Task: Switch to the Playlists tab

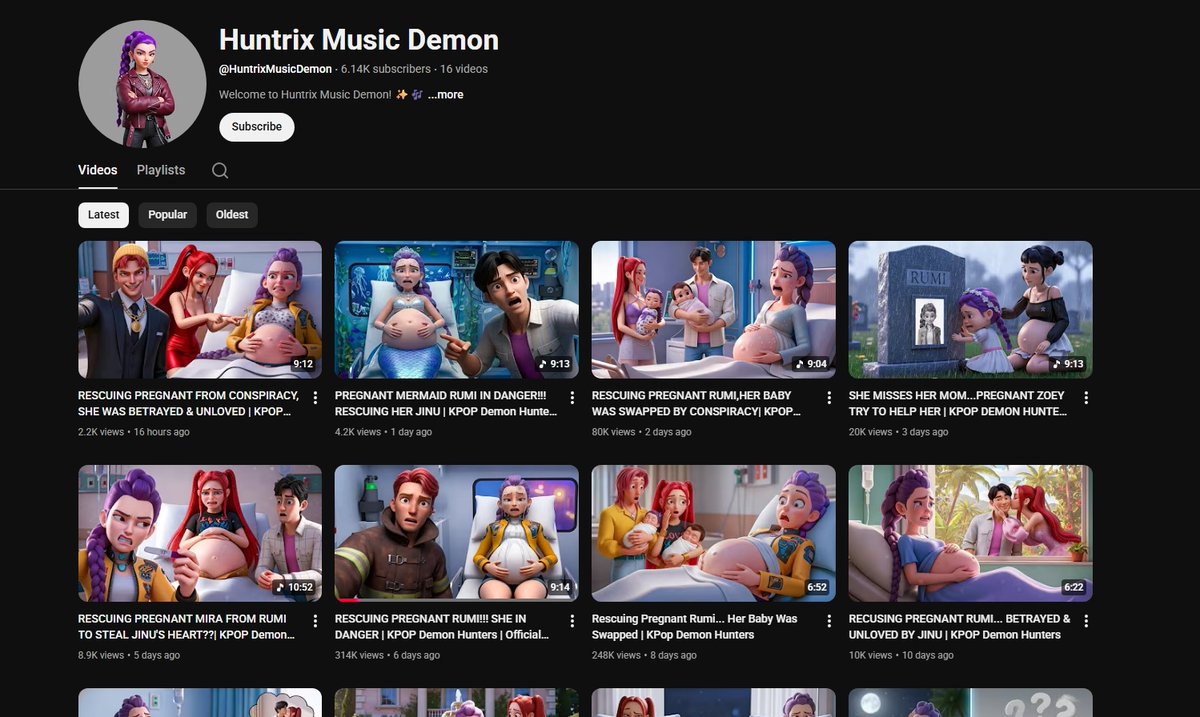Action: point(160,170)
